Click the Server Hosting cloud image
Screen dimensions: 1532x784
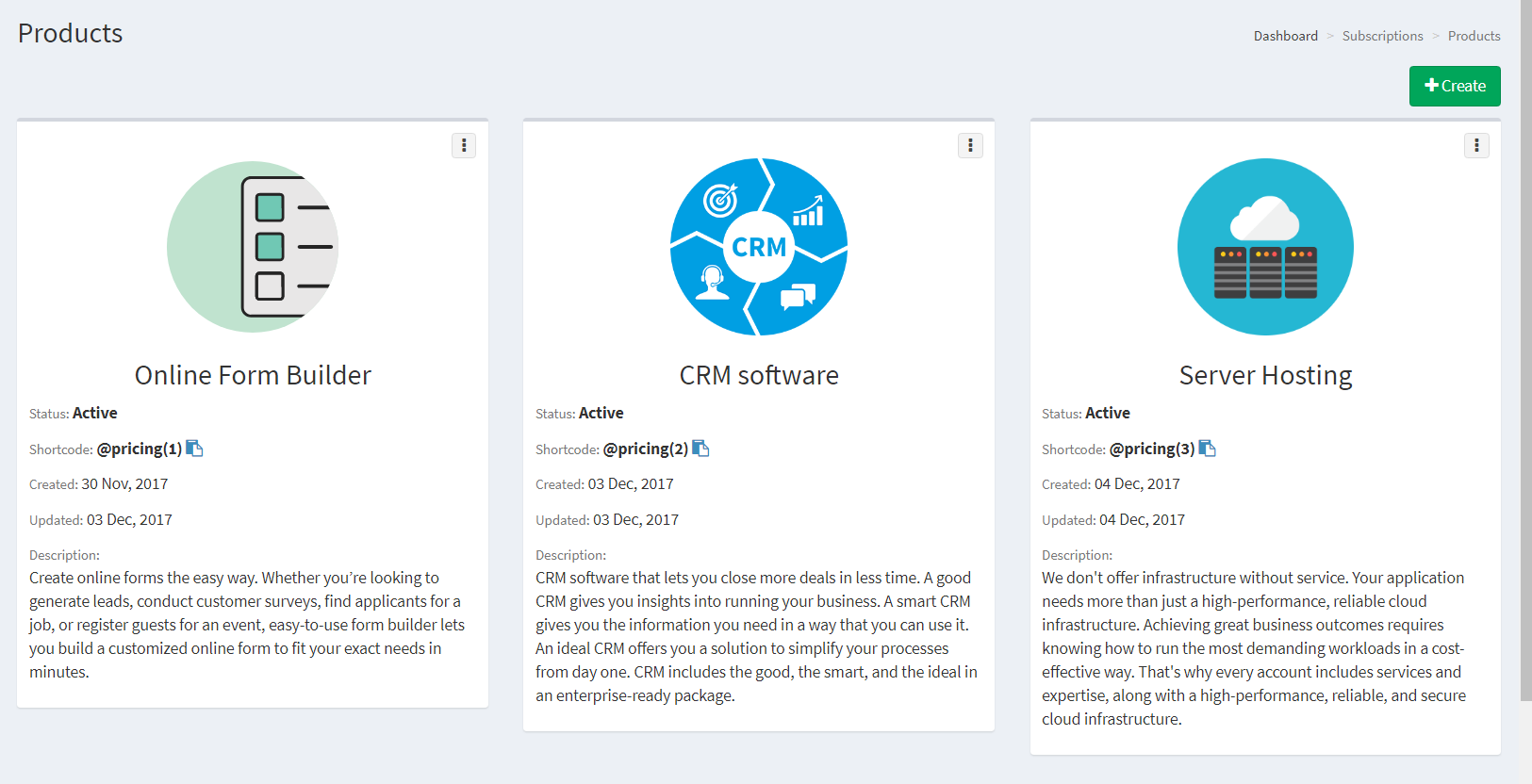1265,247
